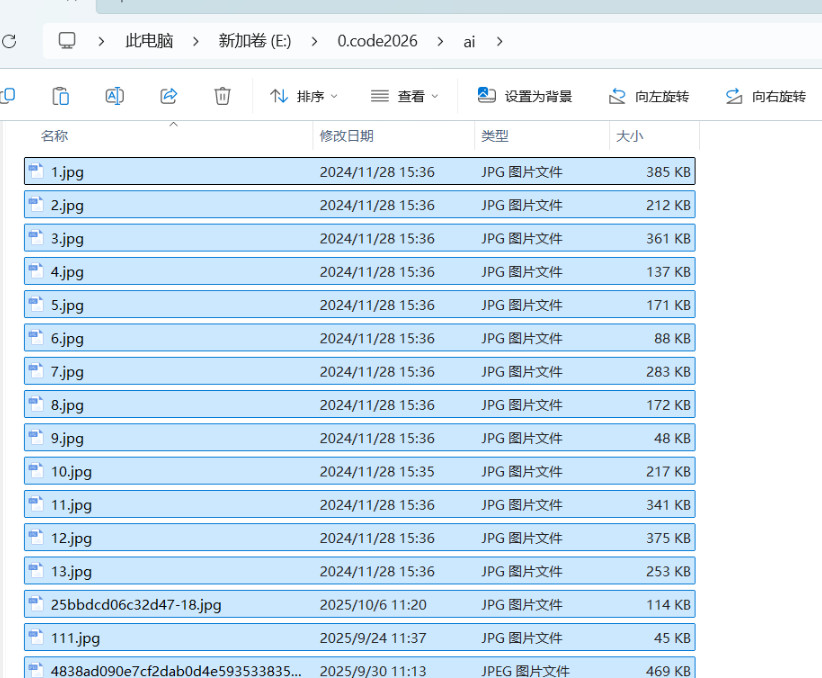Sort by 修改日期 column header
The image size is (822, 678).
point(346,136)
